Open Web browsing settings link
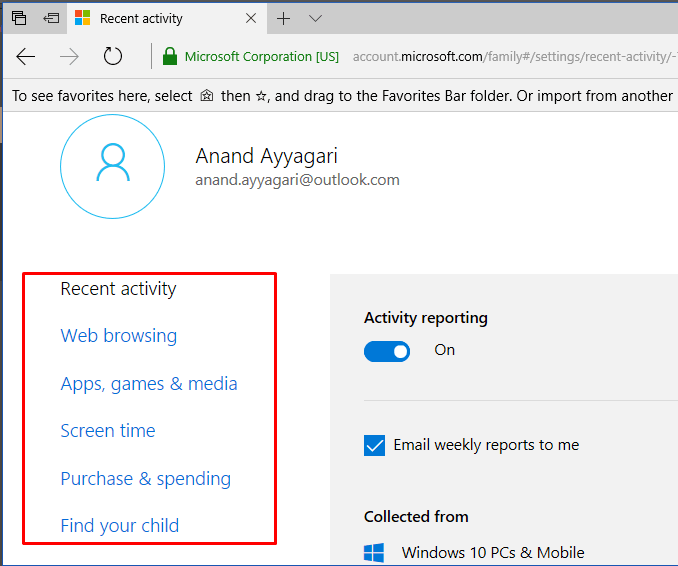The height and width of the screenshot is (566, 678). coord(119,336)
